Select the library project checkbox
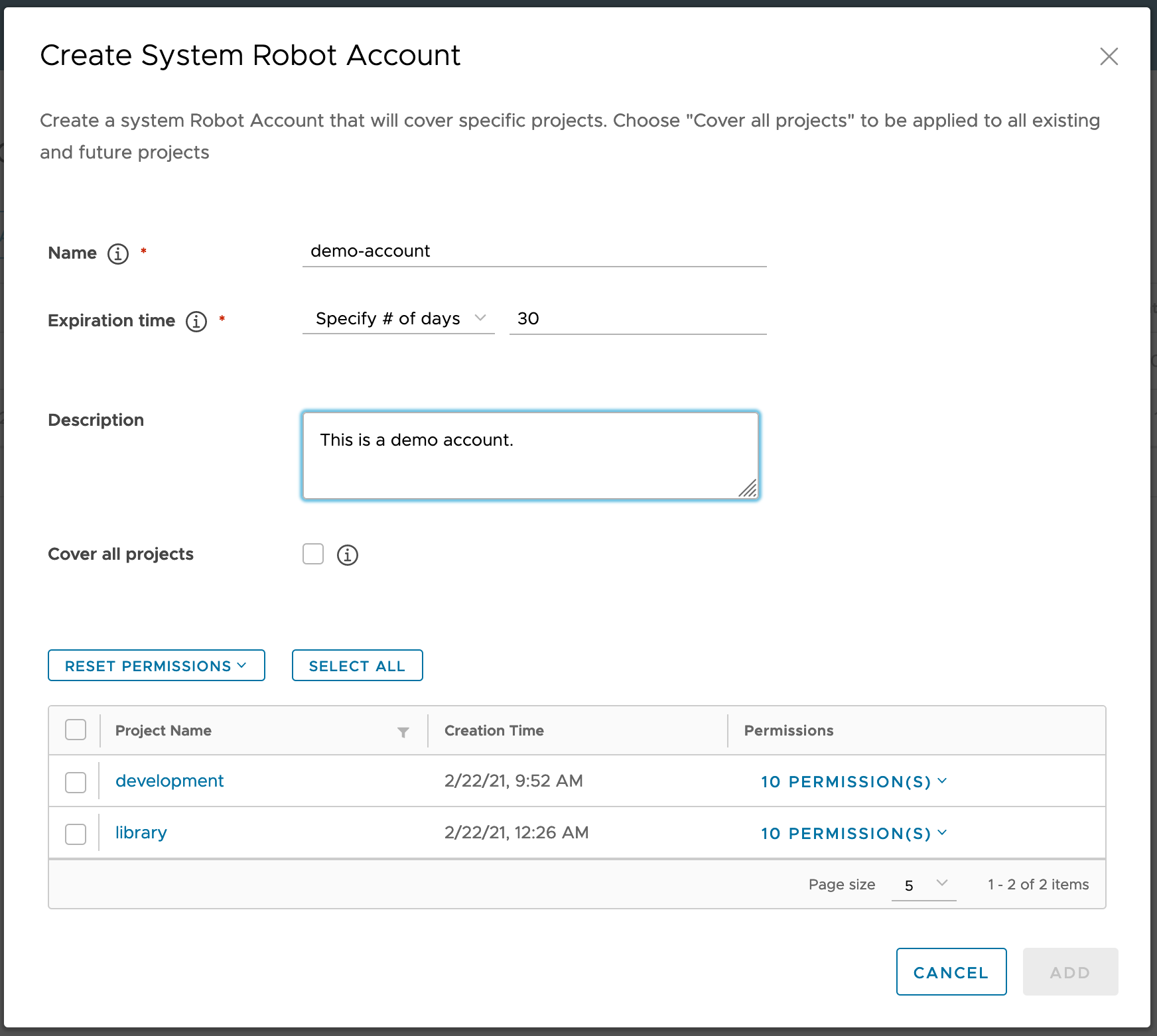 coord(76,834)
